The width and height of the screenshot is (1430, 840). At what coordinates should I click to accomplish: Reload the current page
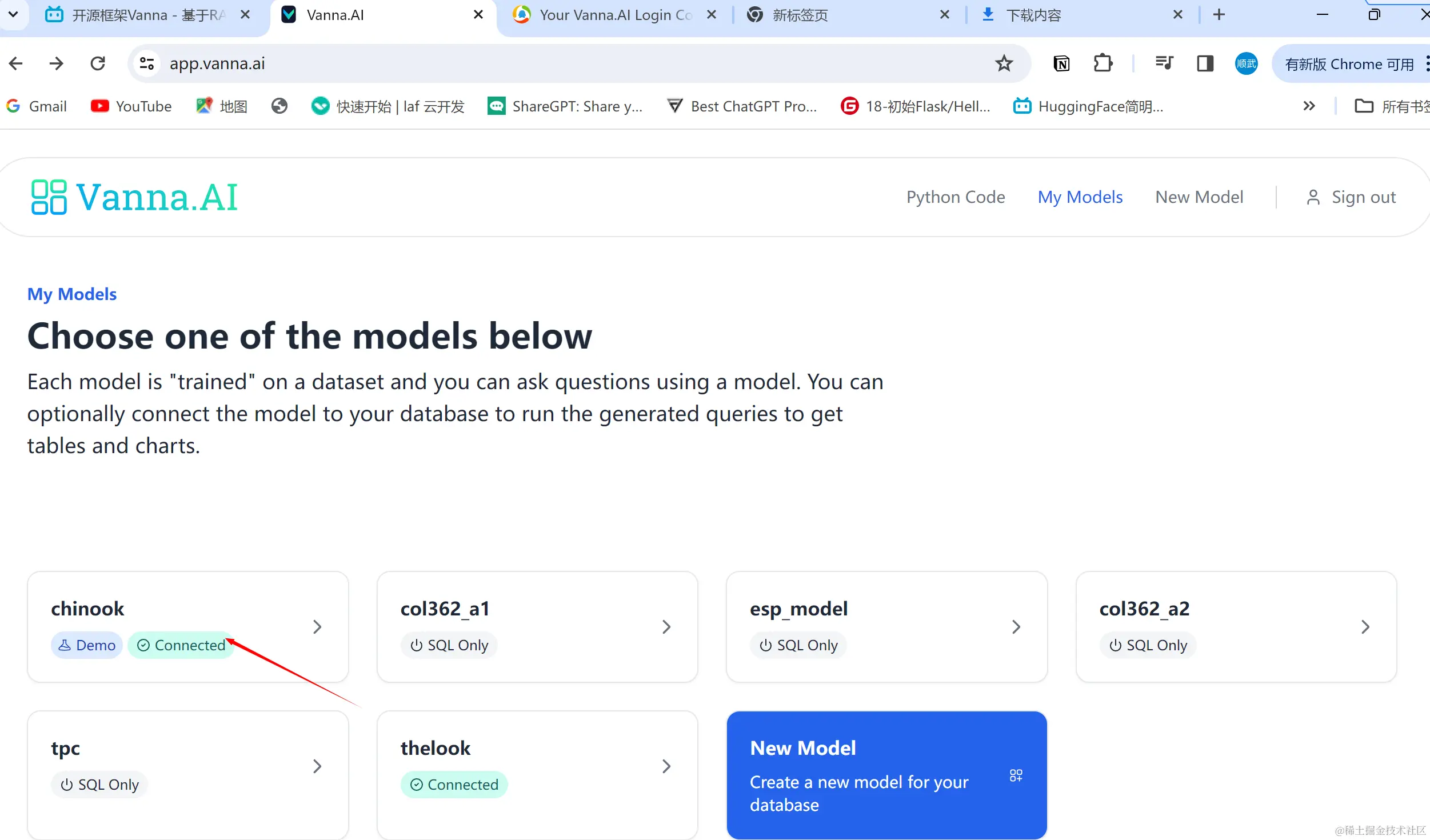98,63
